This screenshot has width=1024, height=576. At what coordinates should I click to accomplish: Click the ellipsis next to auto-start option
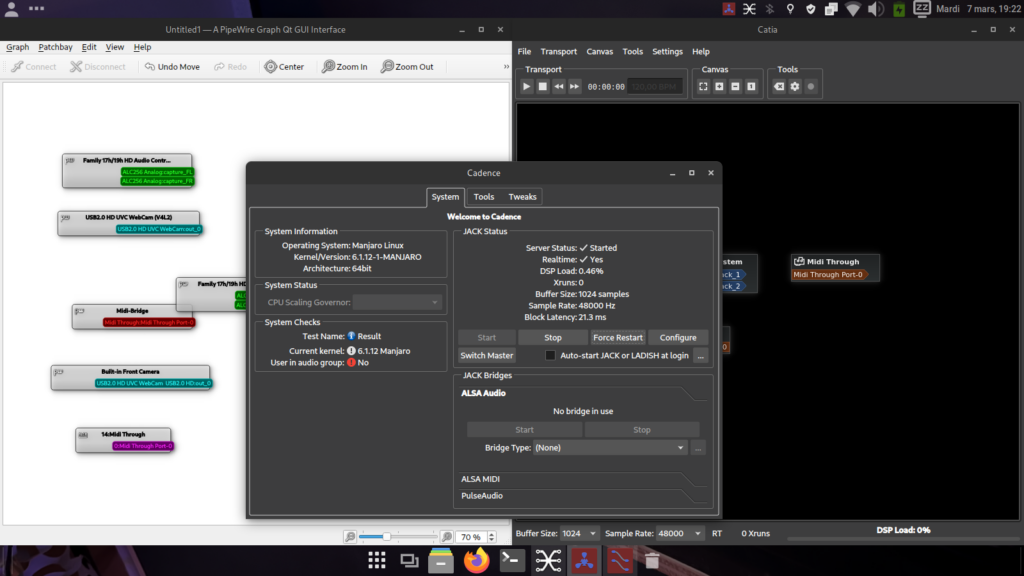click(x=701, y=355)
